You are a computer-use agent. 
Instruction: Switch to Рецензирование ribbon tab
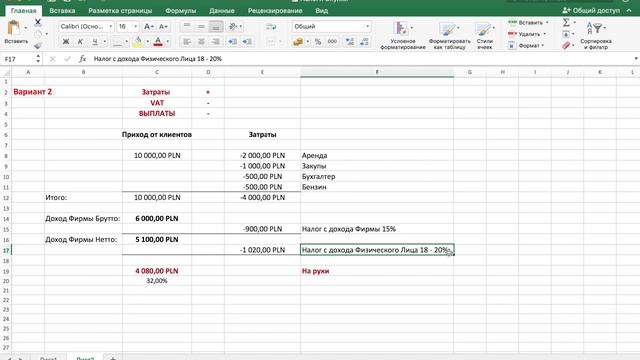275,11
